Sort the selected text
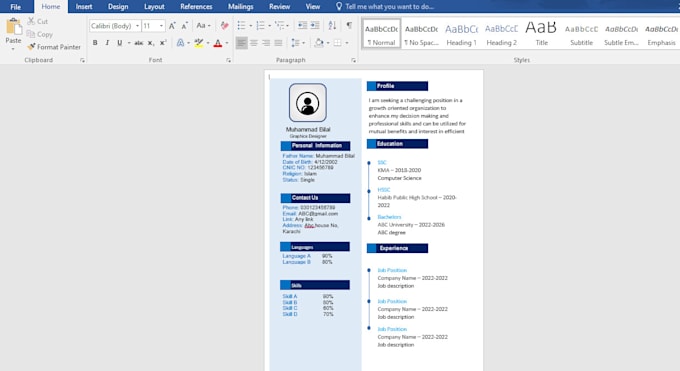 coord(332,26)
